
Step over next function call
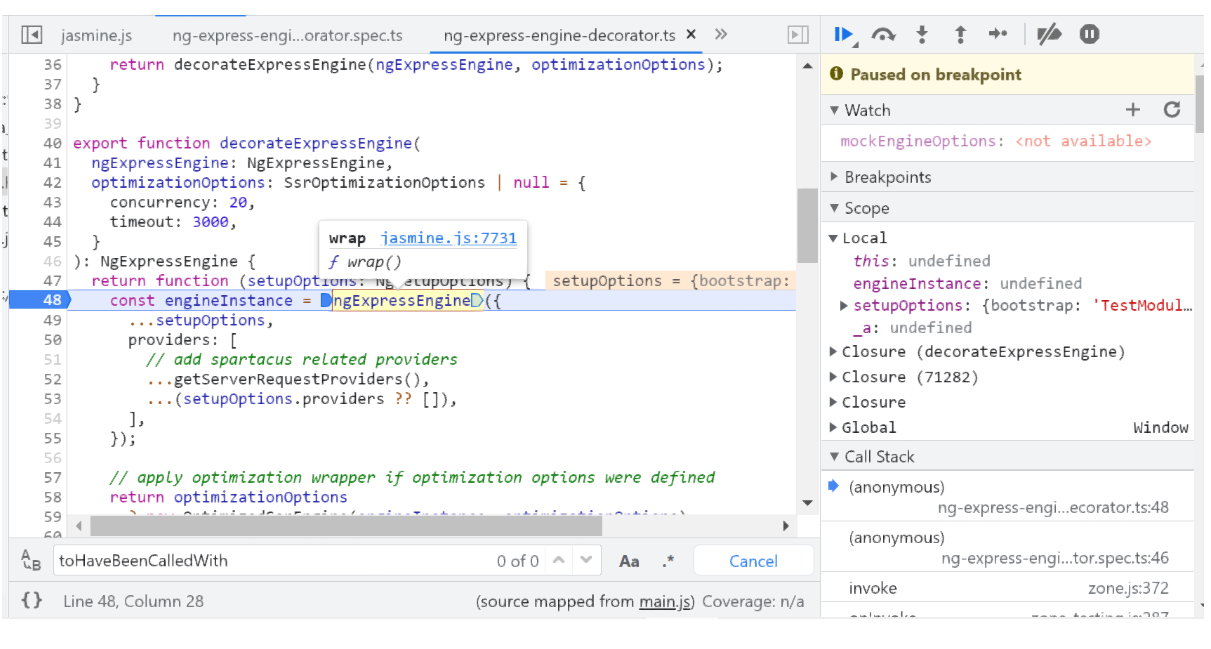click(x=883, y=35)
